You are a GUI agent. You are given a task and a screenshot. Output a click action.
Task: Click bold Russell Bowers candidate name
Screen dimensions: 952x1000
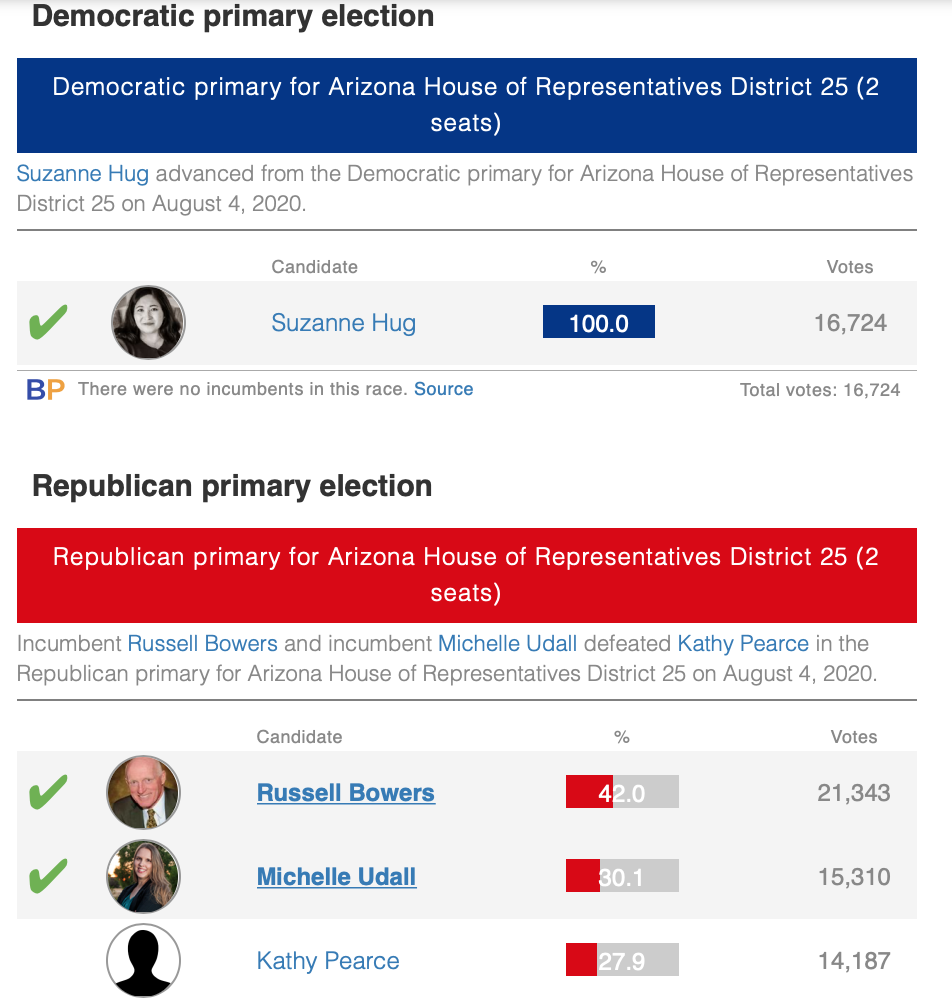(346, 793)
